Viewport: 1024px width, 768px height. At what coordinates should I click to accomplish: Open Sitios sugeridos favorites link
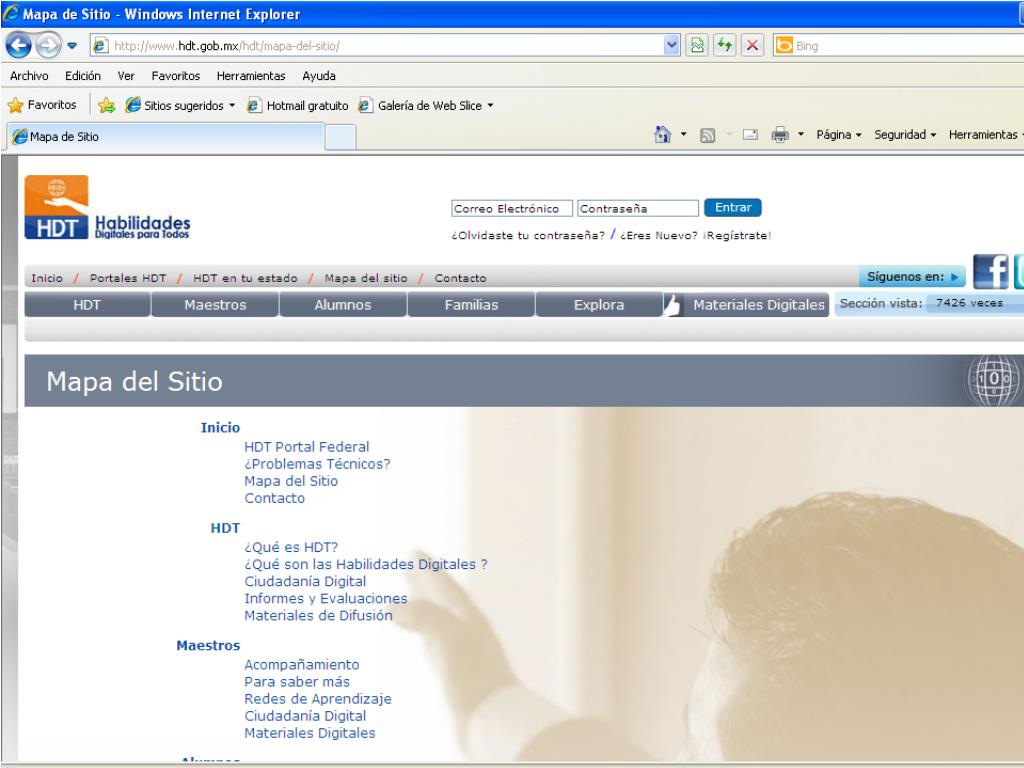pyautogui.click(x=180, y=105)
